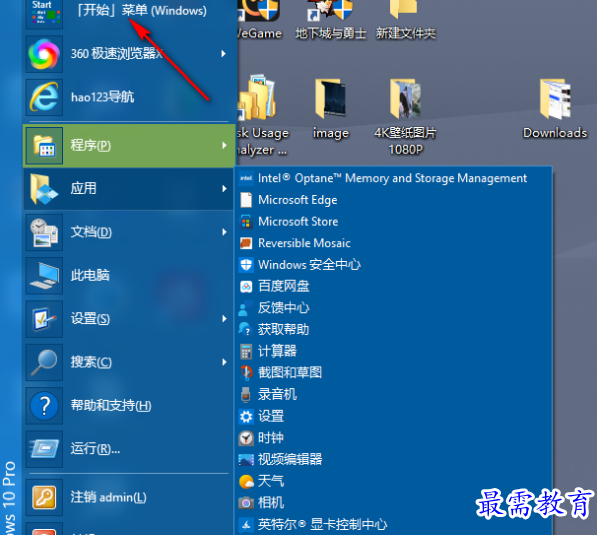
Task: Click the 设置 gear icon in submenu
Action: 246,416
